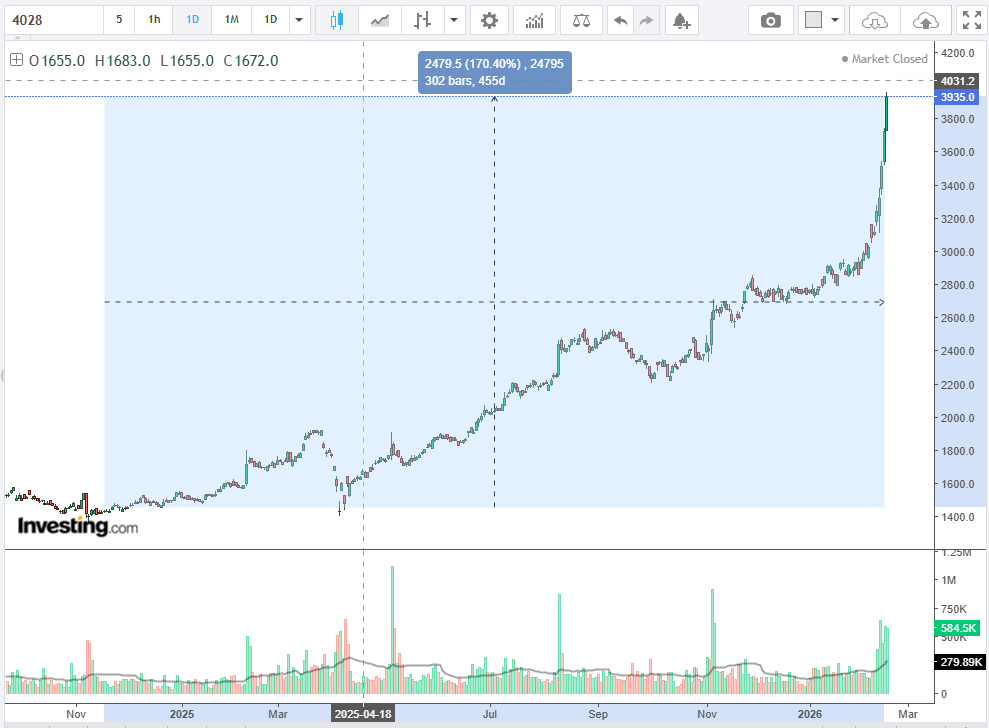Click the 4200.0 price axis label

tap(957, 53)
